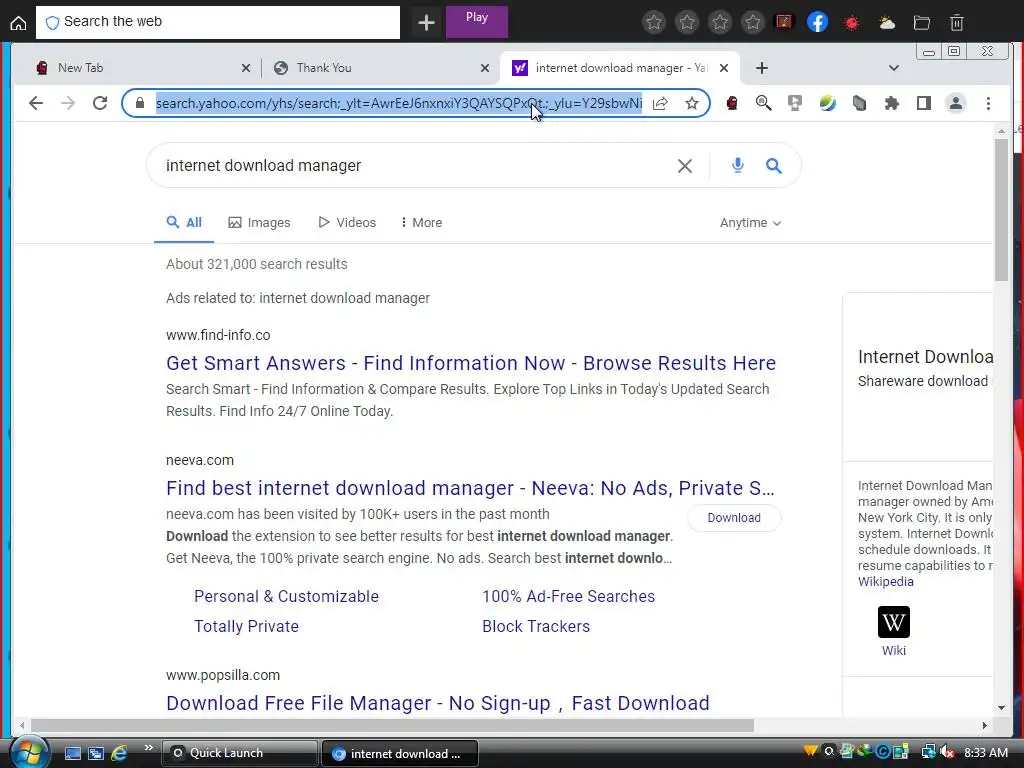The width and height of the screenshot is (1024, 768).
Task: Open the Anytime filter dropdown
Action: pyautogui.click(x=750, y=223)
